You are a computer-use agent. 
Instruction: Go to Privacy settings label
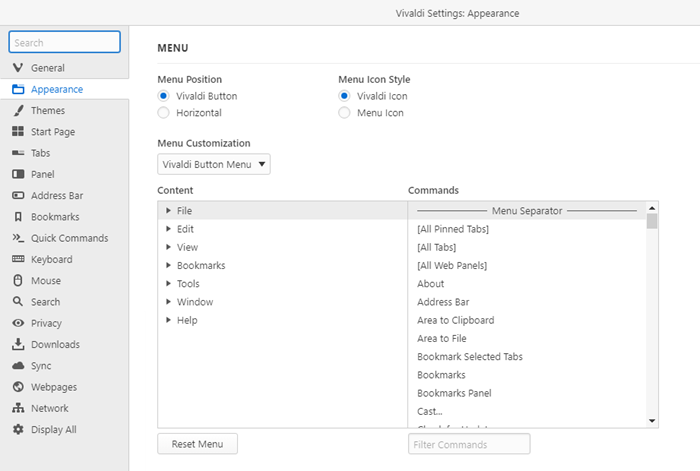[46, 323]
